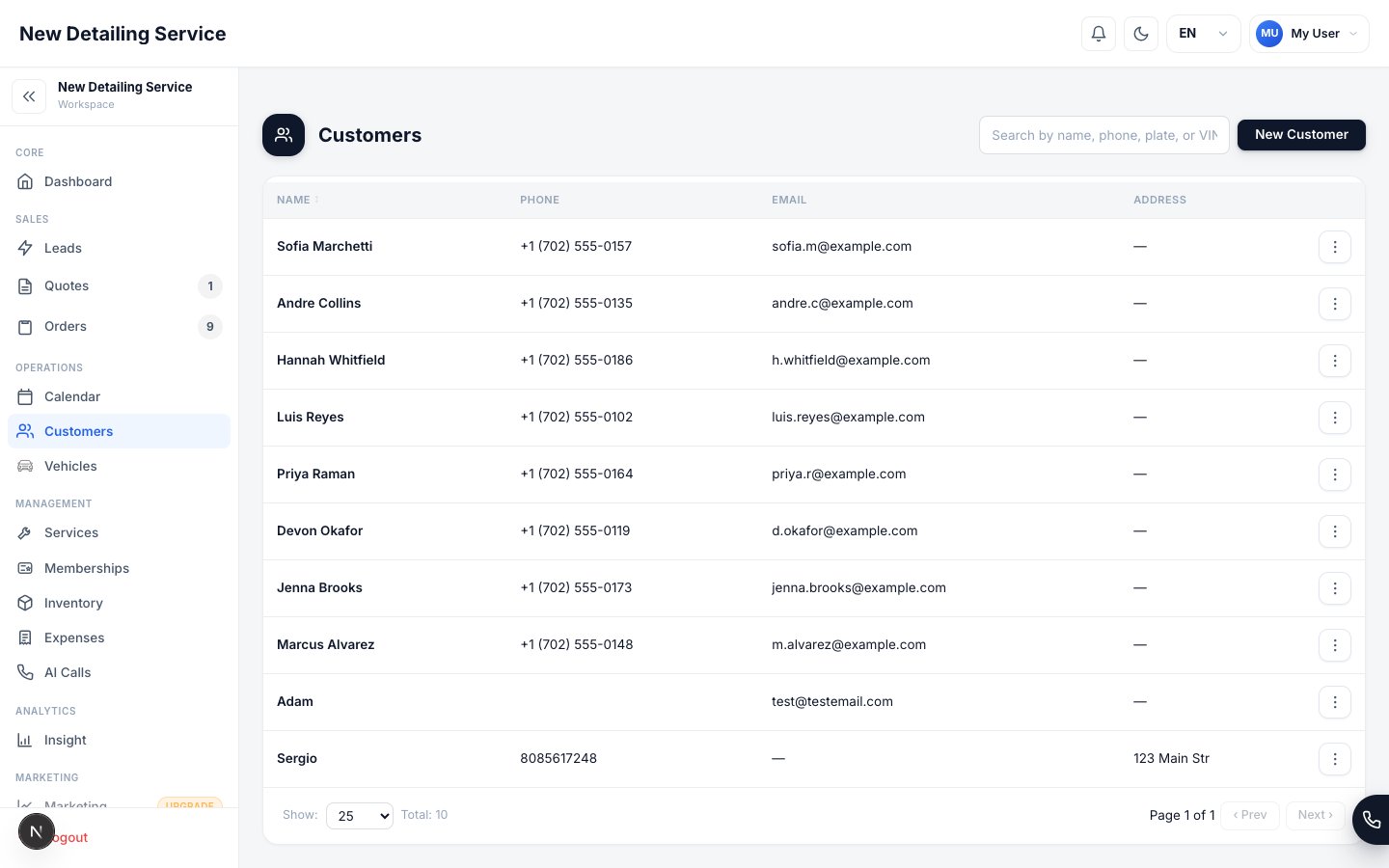Open actions menu for Hannah Whitfield
This screenshot has height=868, width=1389.
1335,361
